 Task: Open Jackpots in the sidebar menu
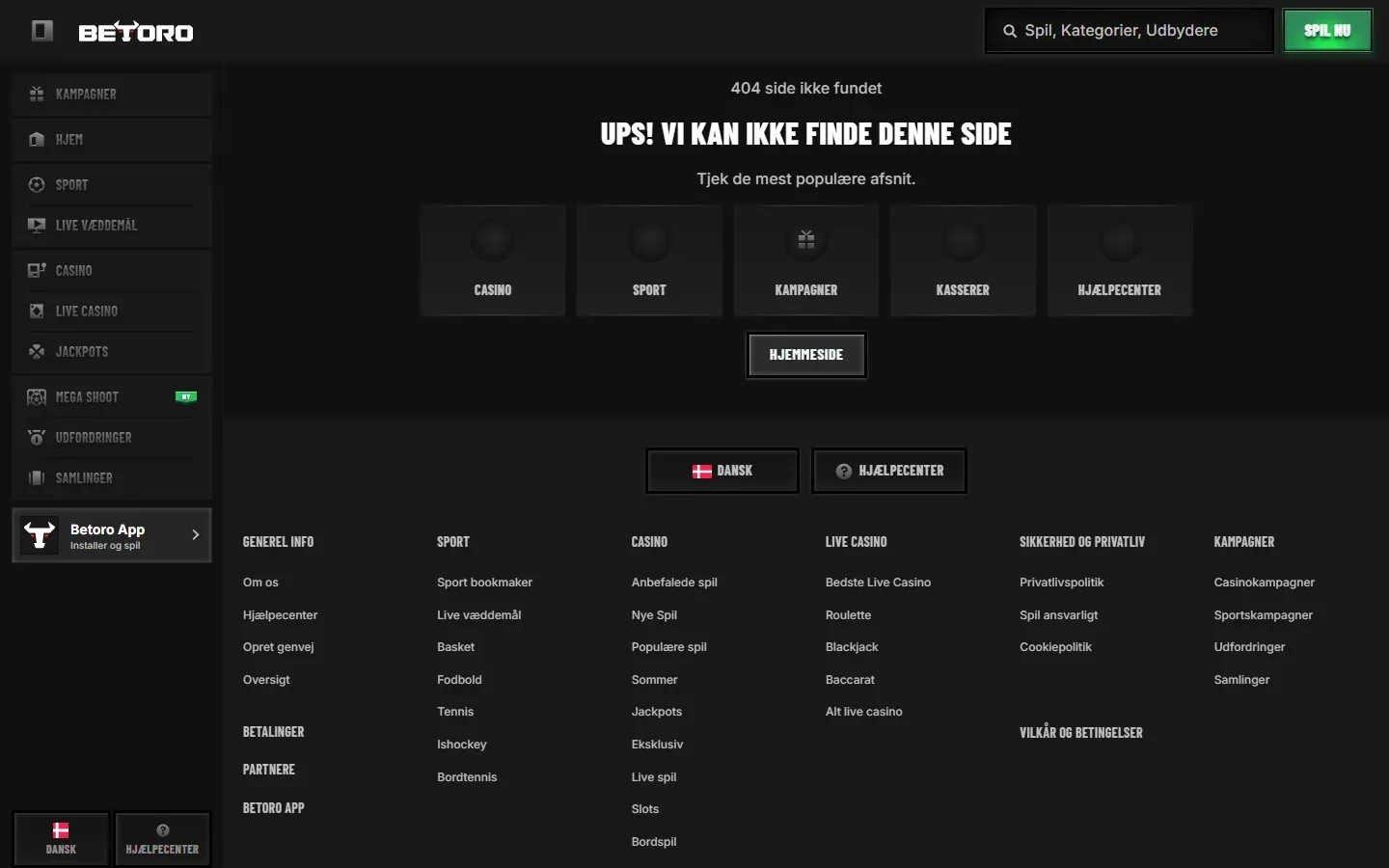pos(112,351)
